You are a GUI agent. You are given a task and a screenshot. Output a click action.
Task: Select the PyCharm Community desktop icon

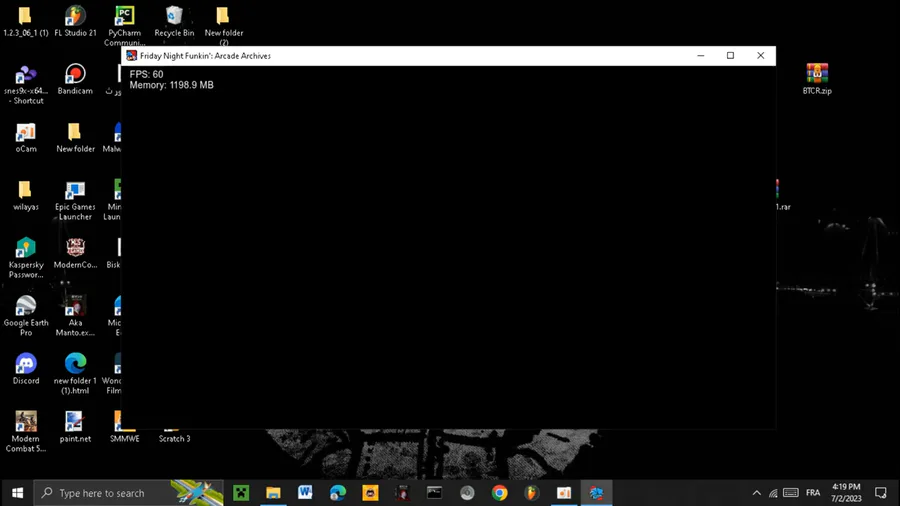click(x=125, y=26)
